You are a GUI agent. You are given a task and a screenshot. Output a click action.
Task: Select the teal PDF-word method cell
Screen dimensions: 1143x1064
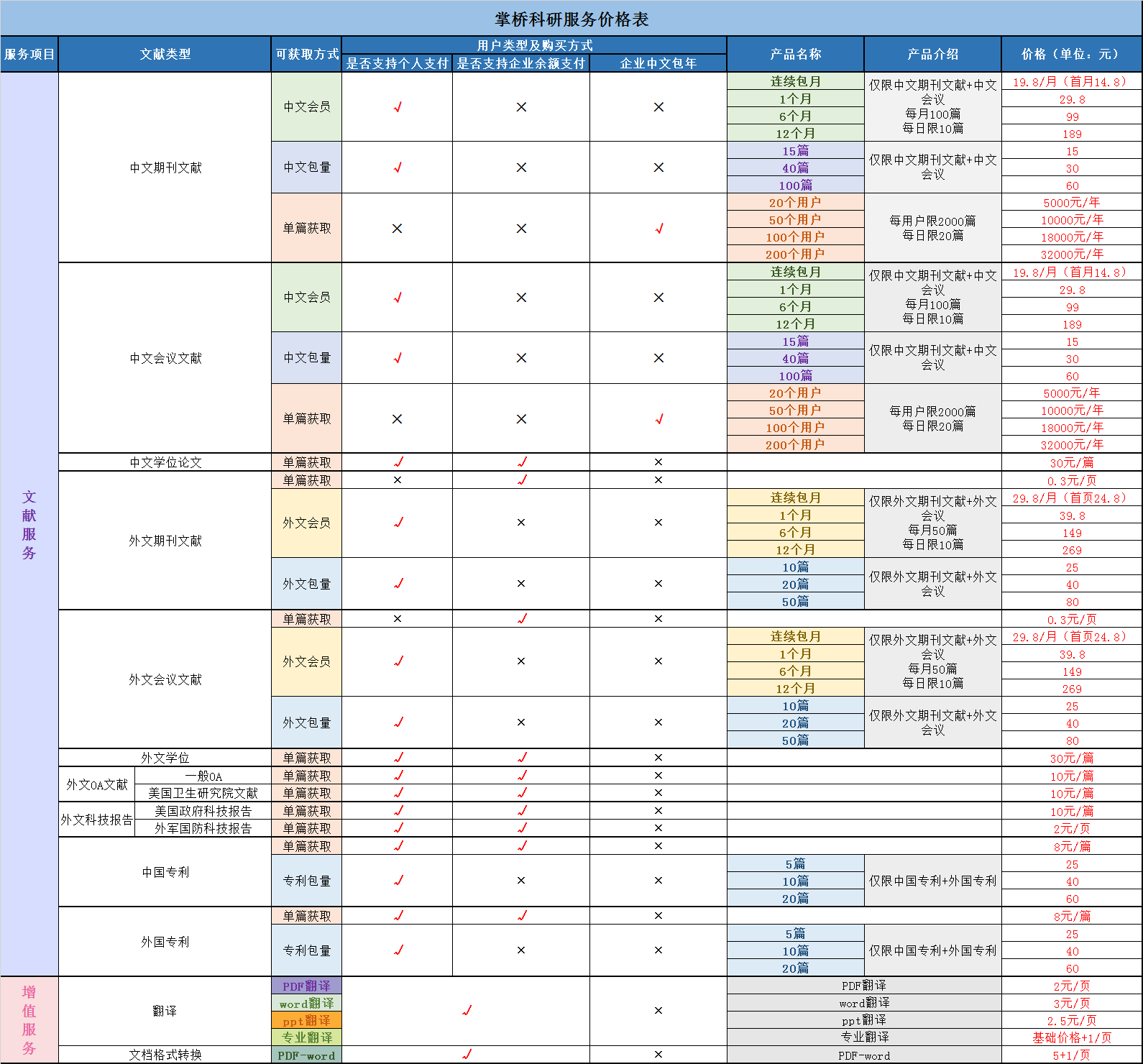pyautogui.click(x=306, y=1055)
